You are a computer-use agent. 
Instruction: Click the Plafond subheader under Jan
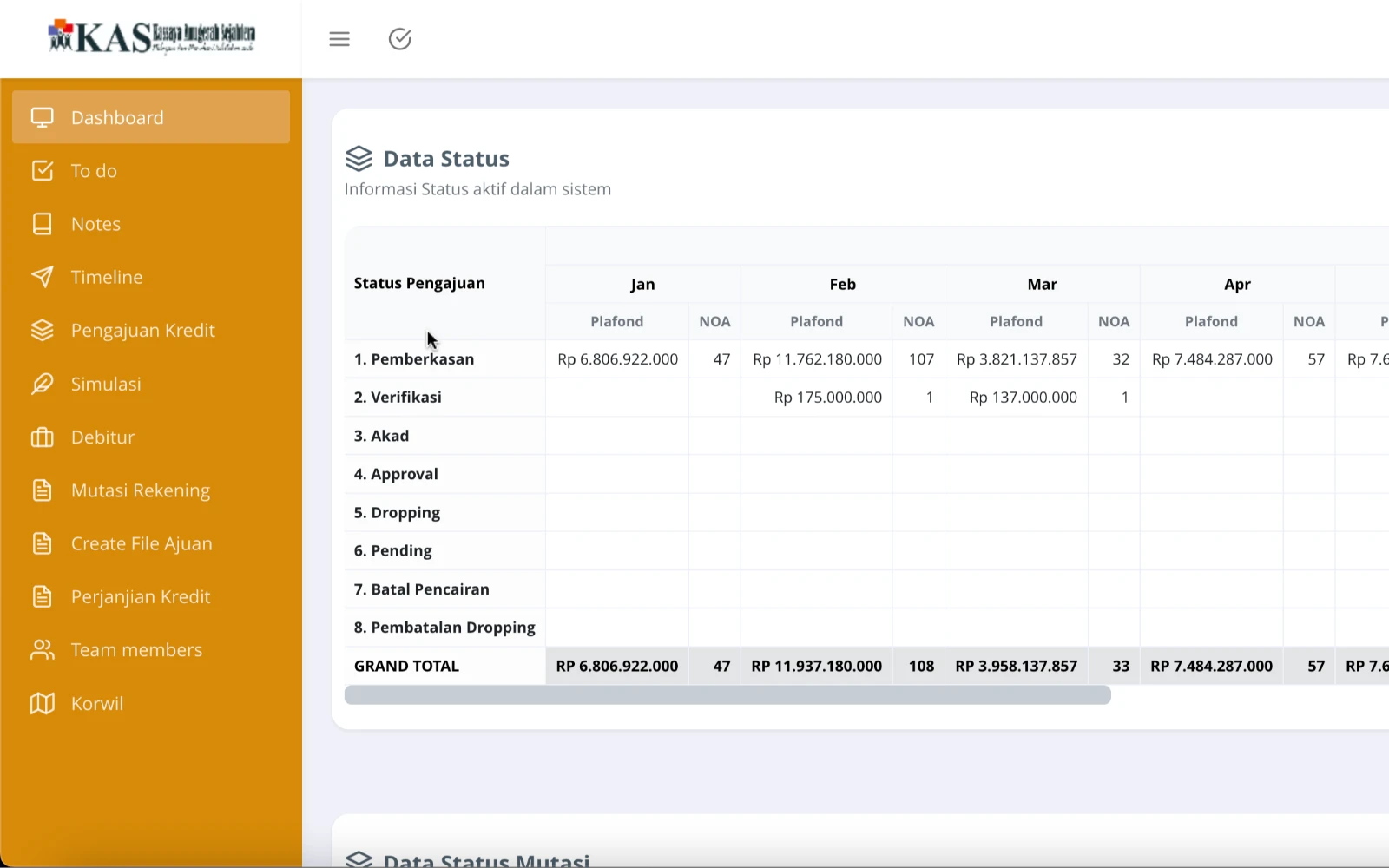(617, 321)
